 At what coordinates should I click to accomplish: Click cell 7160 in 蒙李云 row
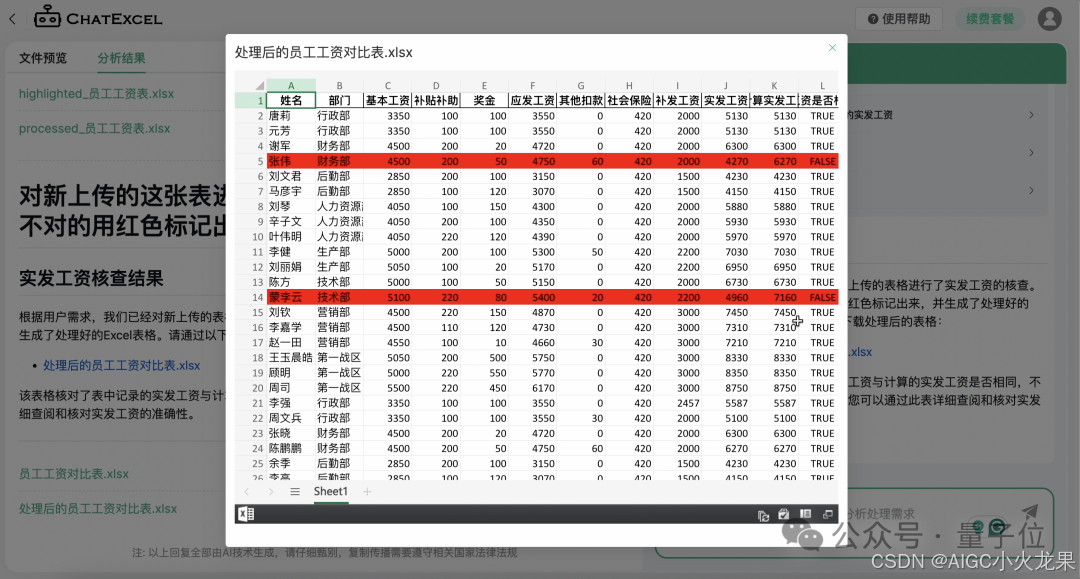point(774,297)
